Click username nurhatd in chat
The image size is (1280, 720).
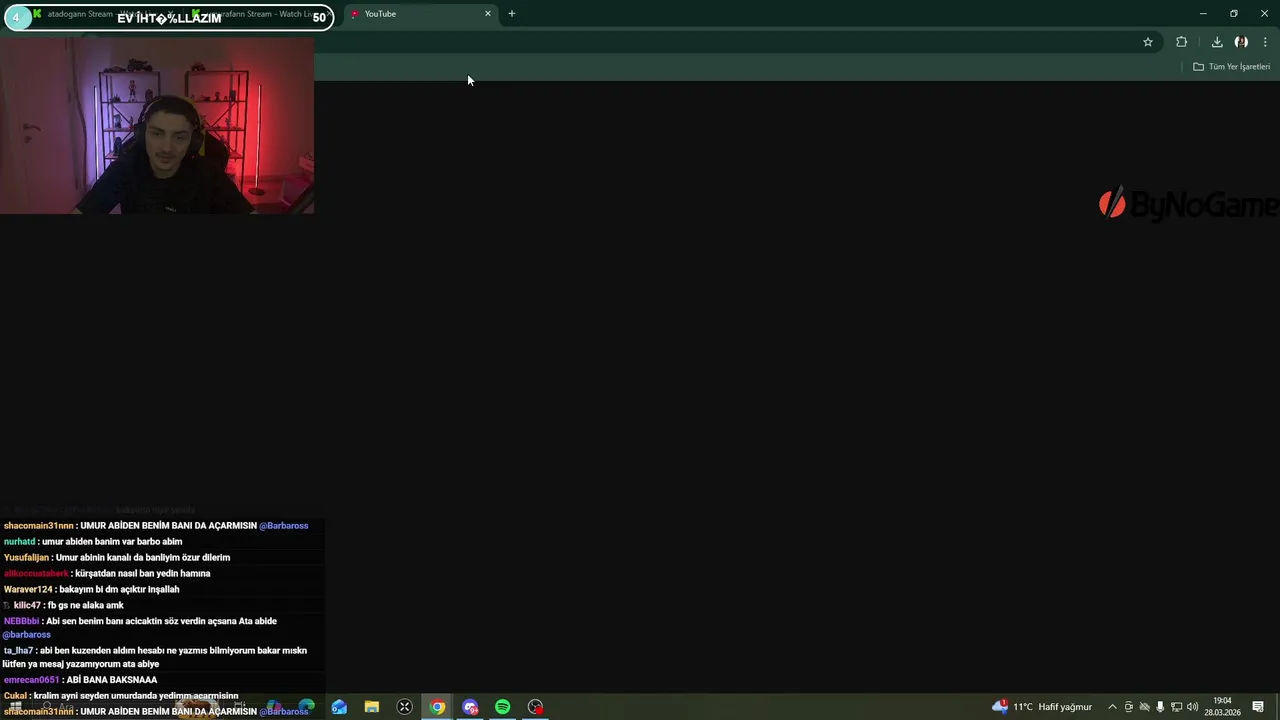pos(19,542)
